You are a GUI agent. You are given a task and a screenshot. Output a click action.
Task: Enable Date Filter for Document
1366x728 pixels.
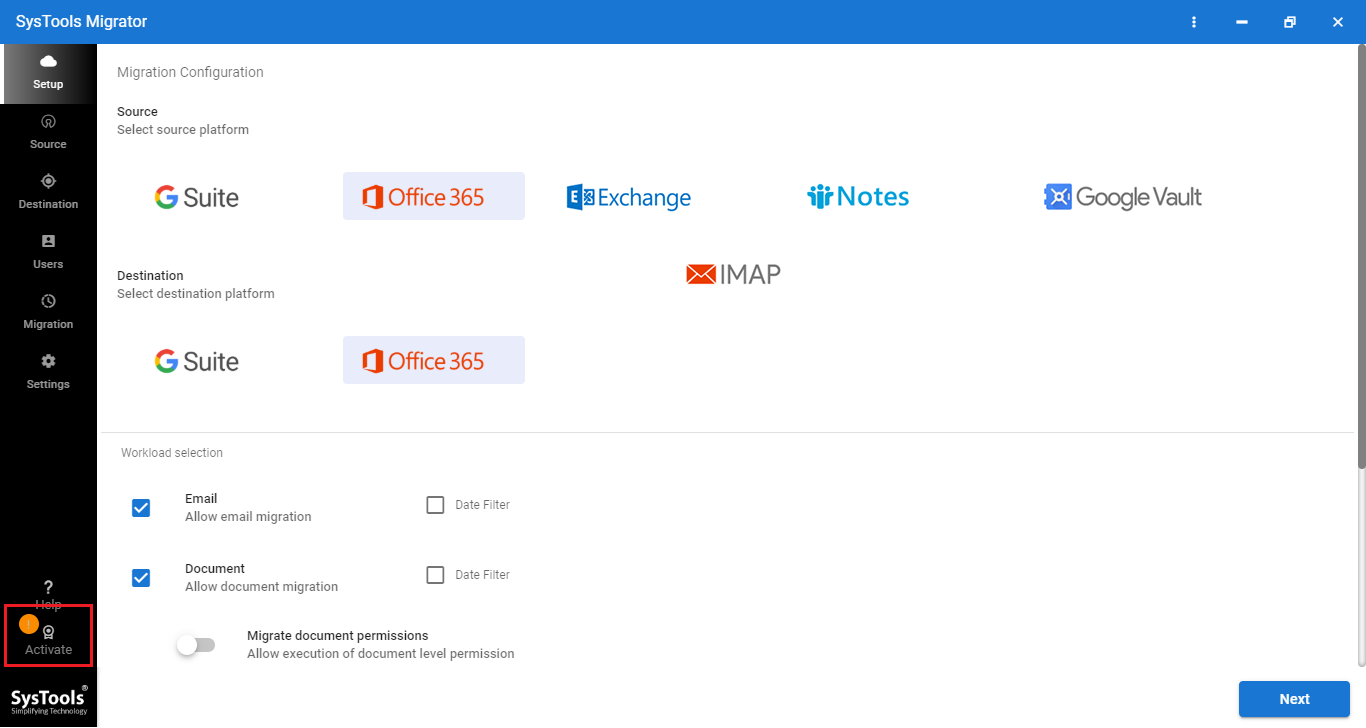[435, 575]
